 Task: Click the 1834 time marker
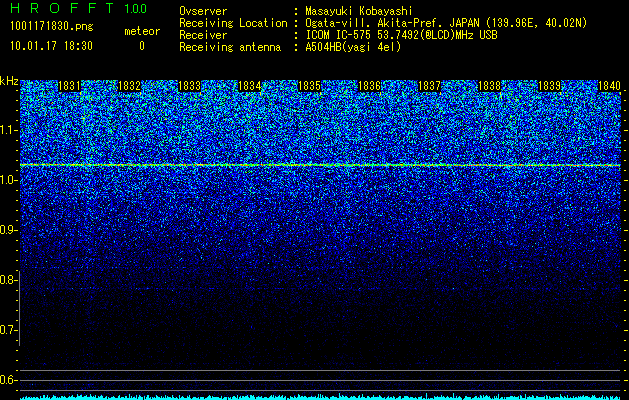click(x=250, y=86)
